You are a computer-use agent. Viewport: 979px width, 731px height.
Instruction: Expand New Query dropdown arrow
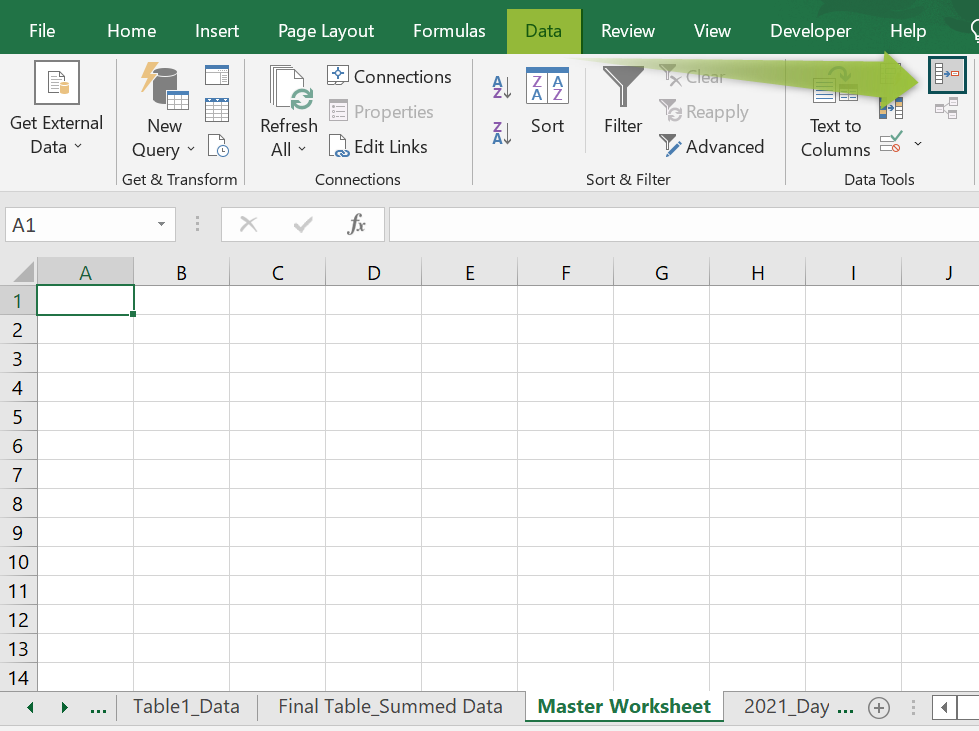(191, 149)
